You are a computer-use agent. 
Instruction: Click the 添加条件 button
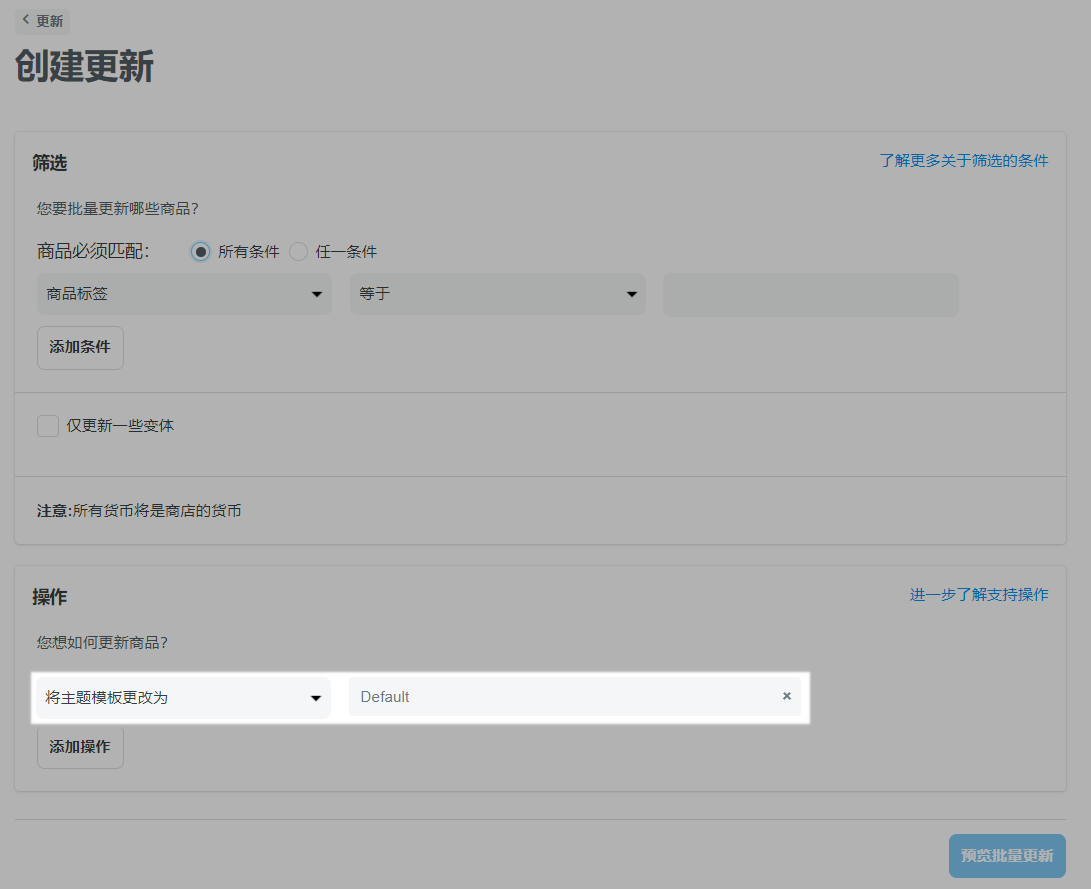click(x=80, y=347)
